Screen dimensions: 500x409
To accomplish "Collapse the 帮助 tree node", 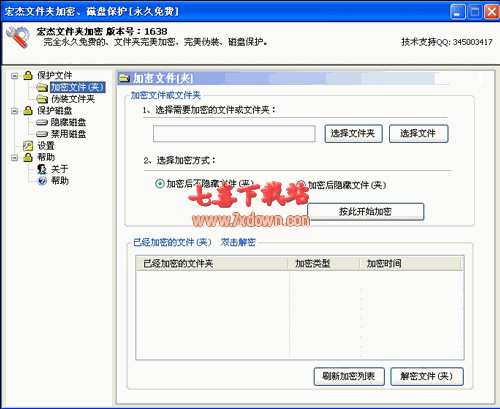I will [14, 157].
